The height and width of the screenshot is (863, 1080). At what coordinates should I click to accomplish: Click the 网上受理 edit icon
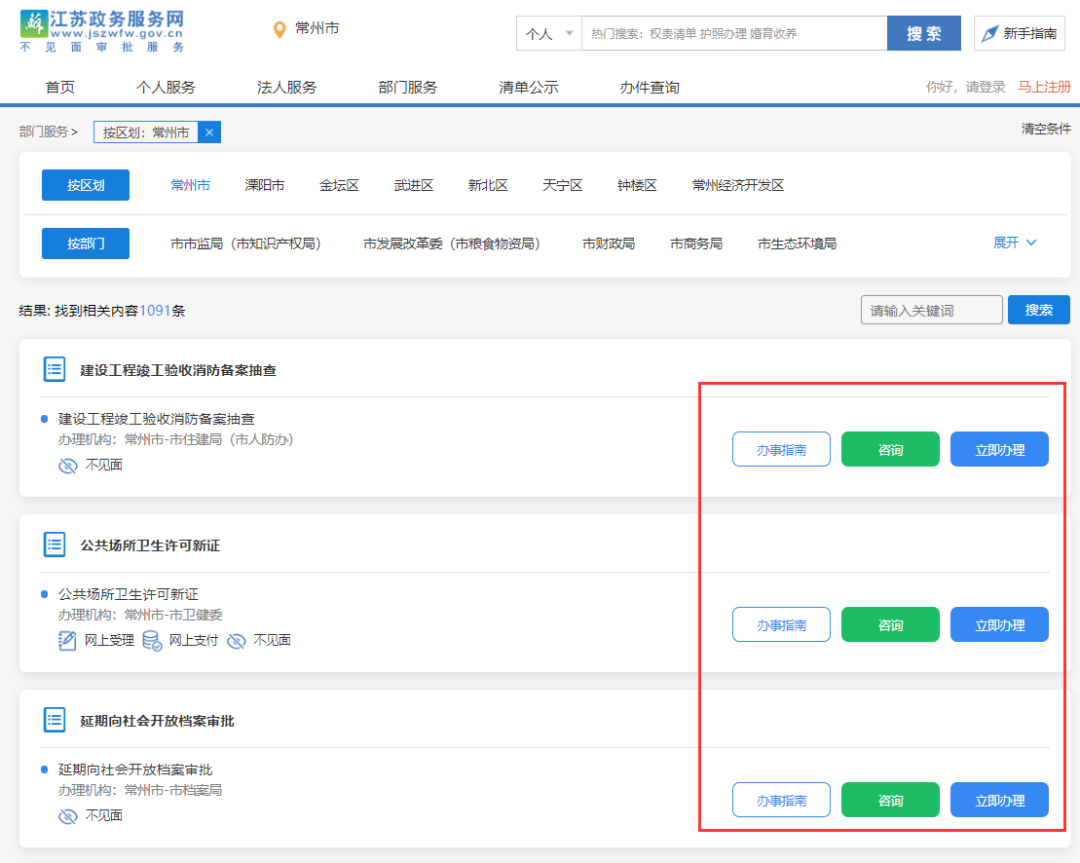coord(67,640)
